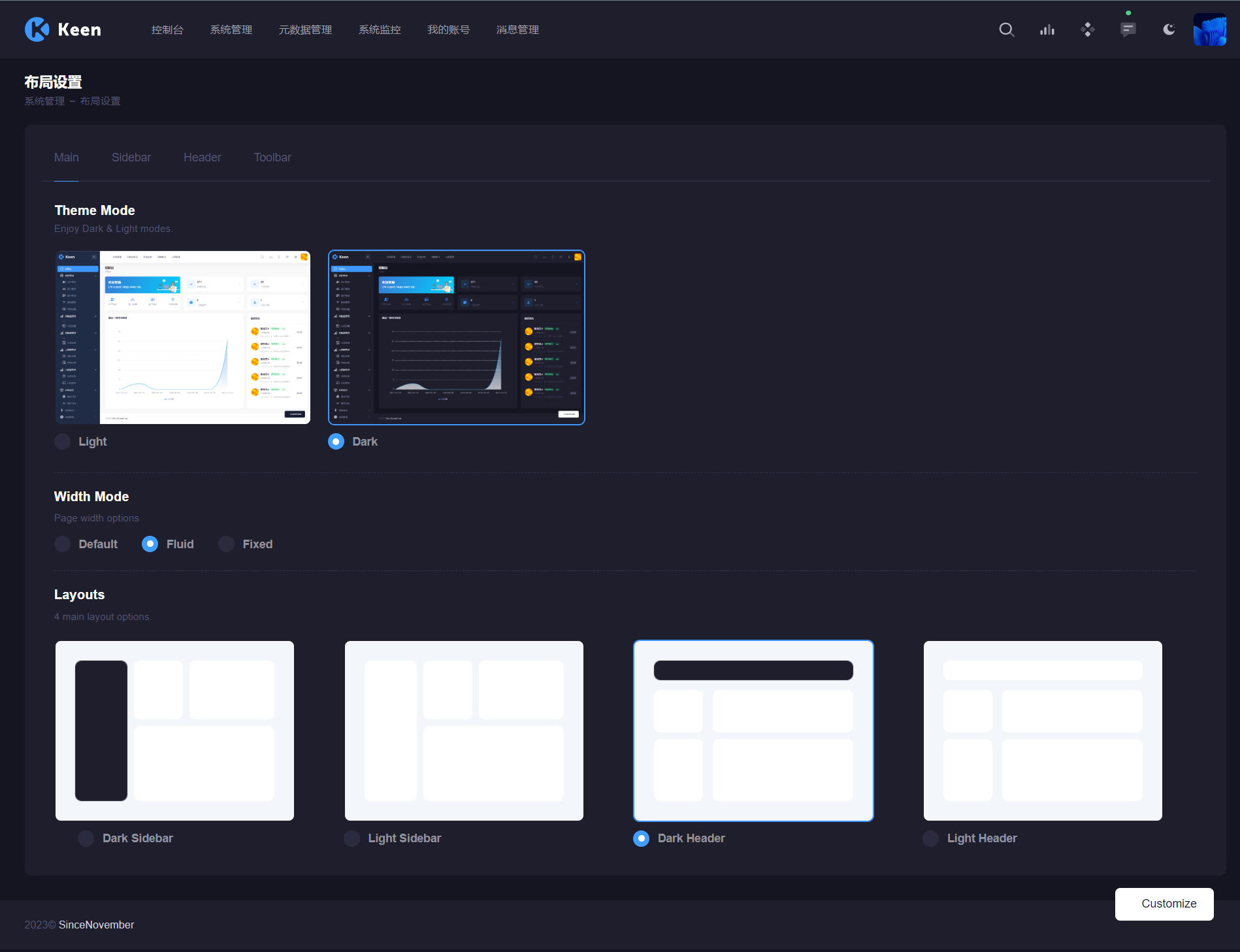Viewport: 1240px width, 952px height.
Task: Switch to the Toolbar tab
Action: click(x=272, y=157)
